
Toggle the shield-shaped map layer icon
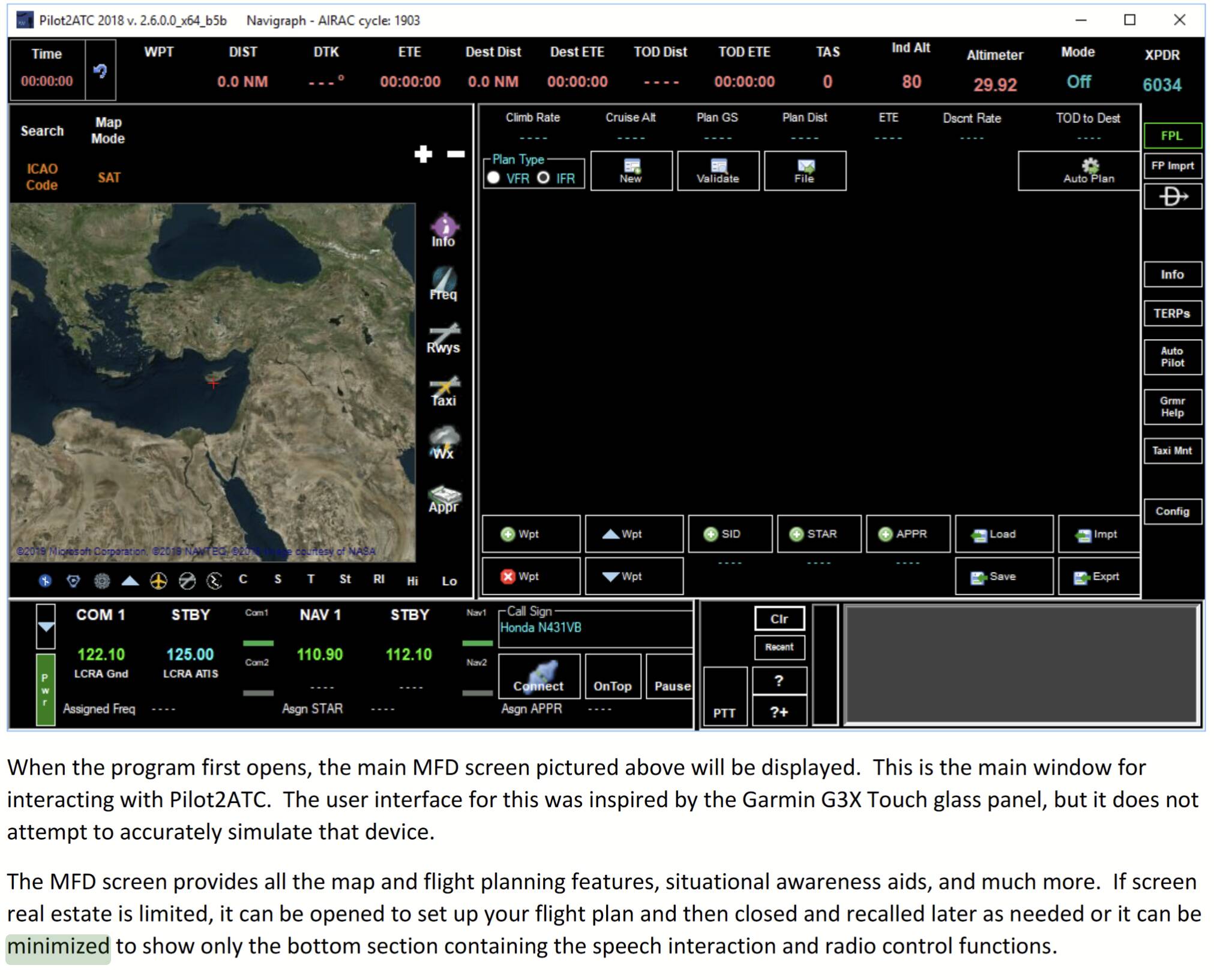[73, 580]
